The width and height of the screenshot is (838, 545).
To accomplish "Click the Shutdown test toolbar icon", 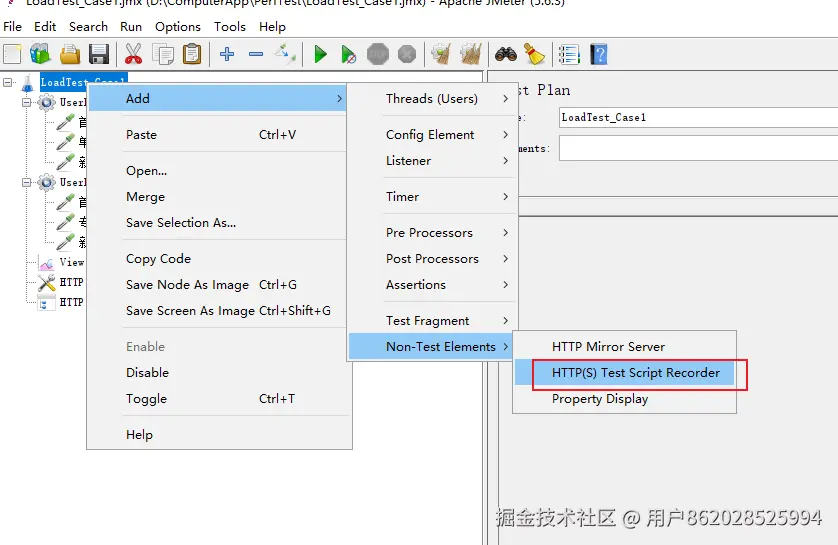I will click(x=407, y=54).
